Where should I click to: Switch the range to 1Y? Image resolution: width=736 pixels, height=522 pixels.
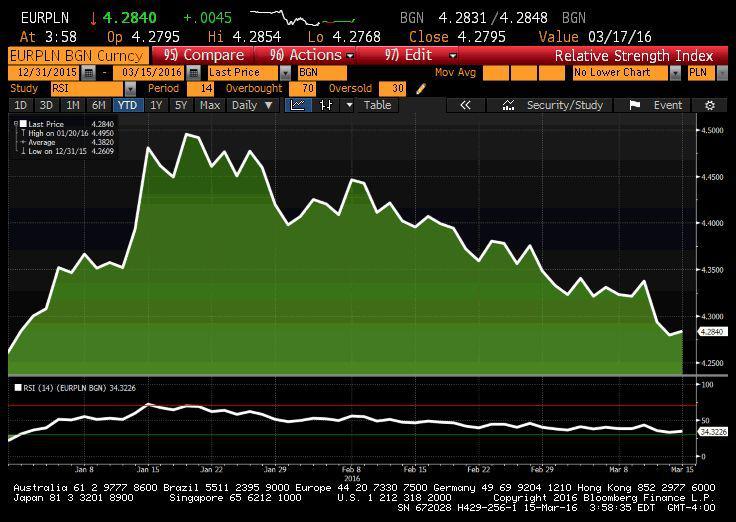tap(155, 105)
